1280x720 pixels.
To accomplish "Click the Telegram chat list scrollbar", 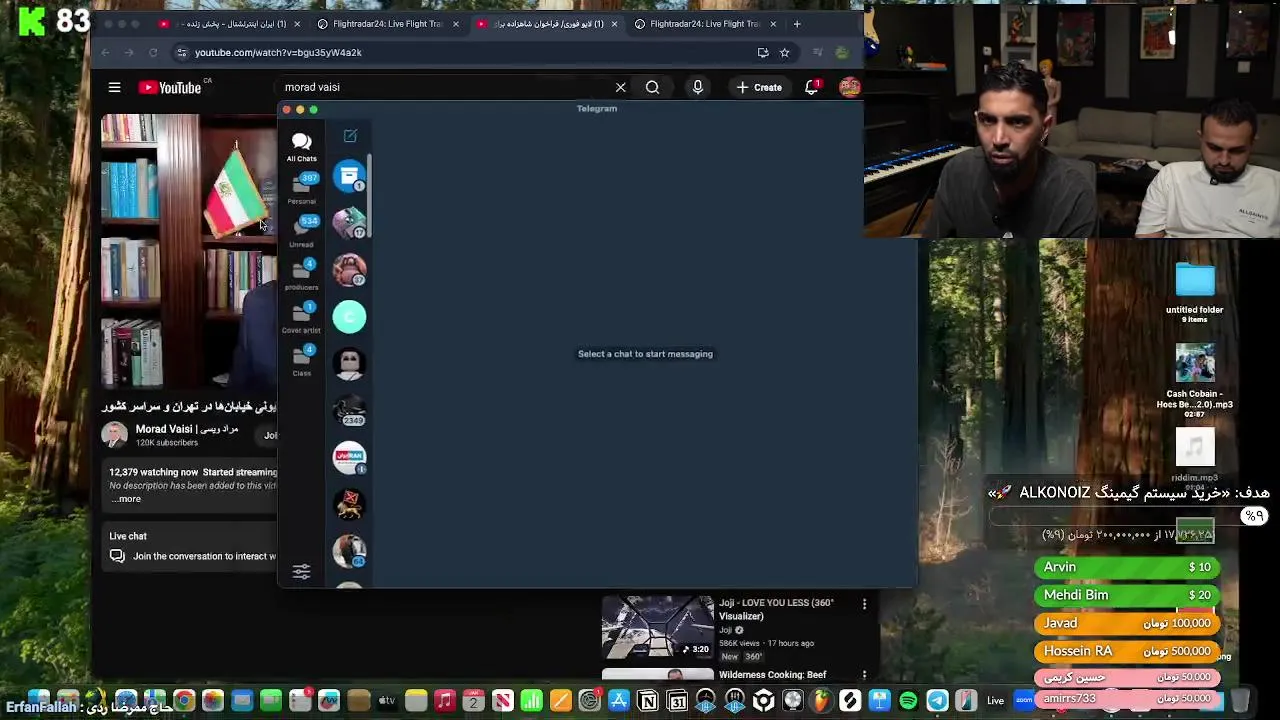I will coord(370,196).
